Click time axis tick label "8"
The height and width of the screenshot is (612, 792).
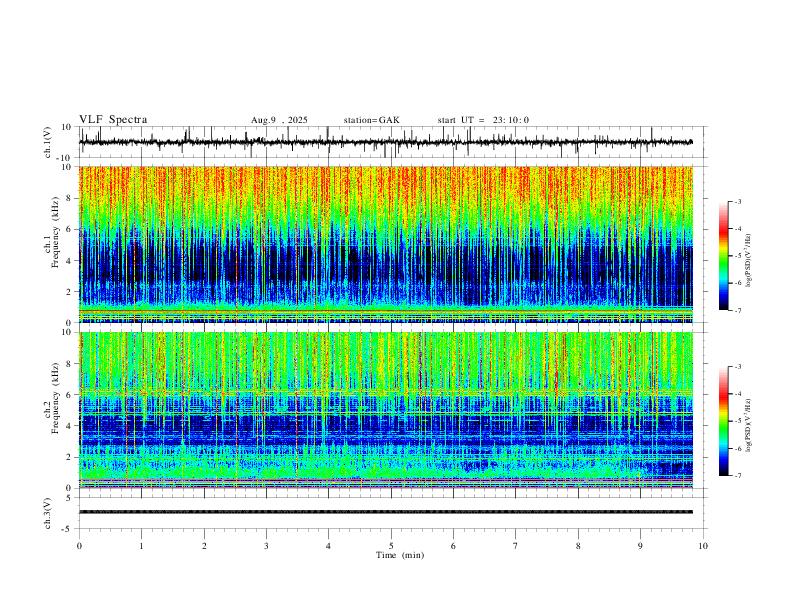pos(578,546)
